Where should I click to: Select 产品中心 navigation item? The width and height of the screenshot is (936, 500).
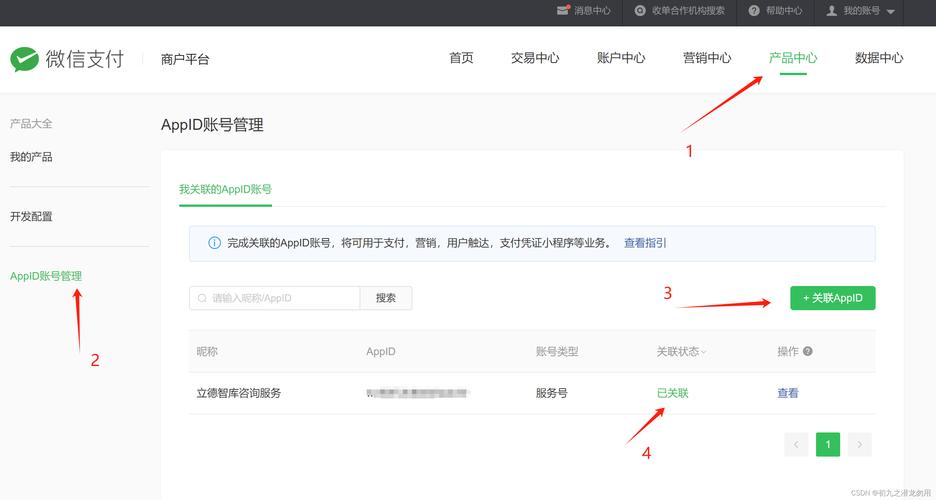793,58
